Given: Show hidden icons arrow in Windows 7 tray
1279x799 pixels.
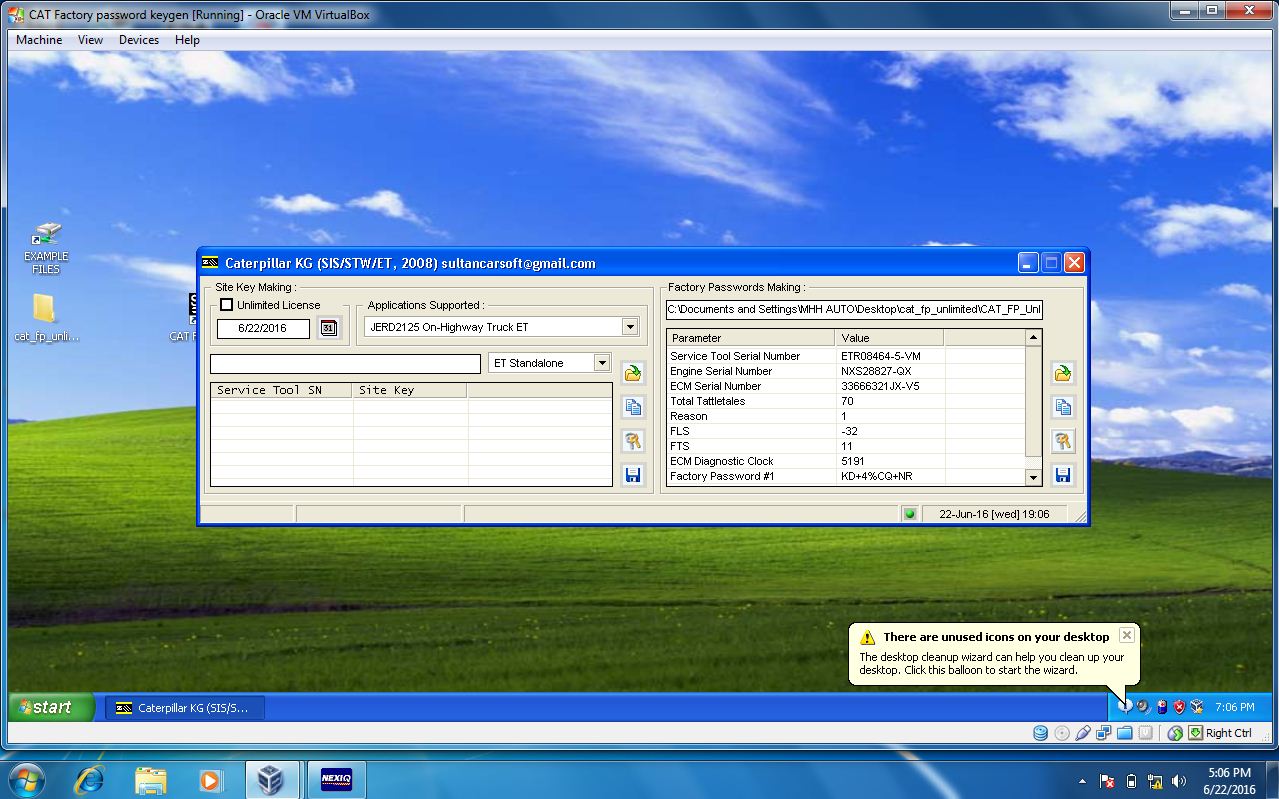Looking at the screenshot, I should [x=1082, y=781].
